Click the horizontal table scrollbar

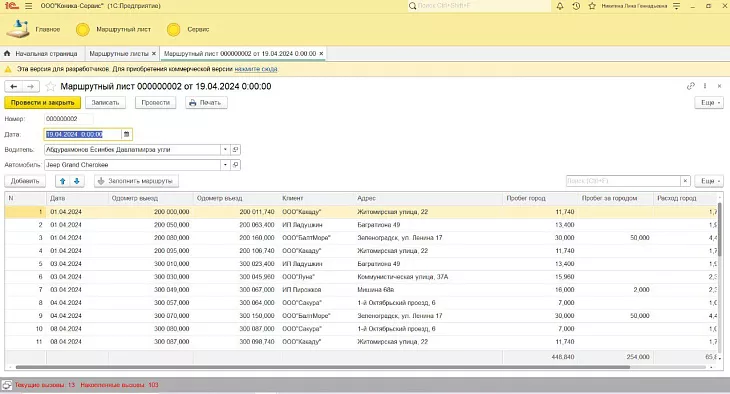[317, 367]
